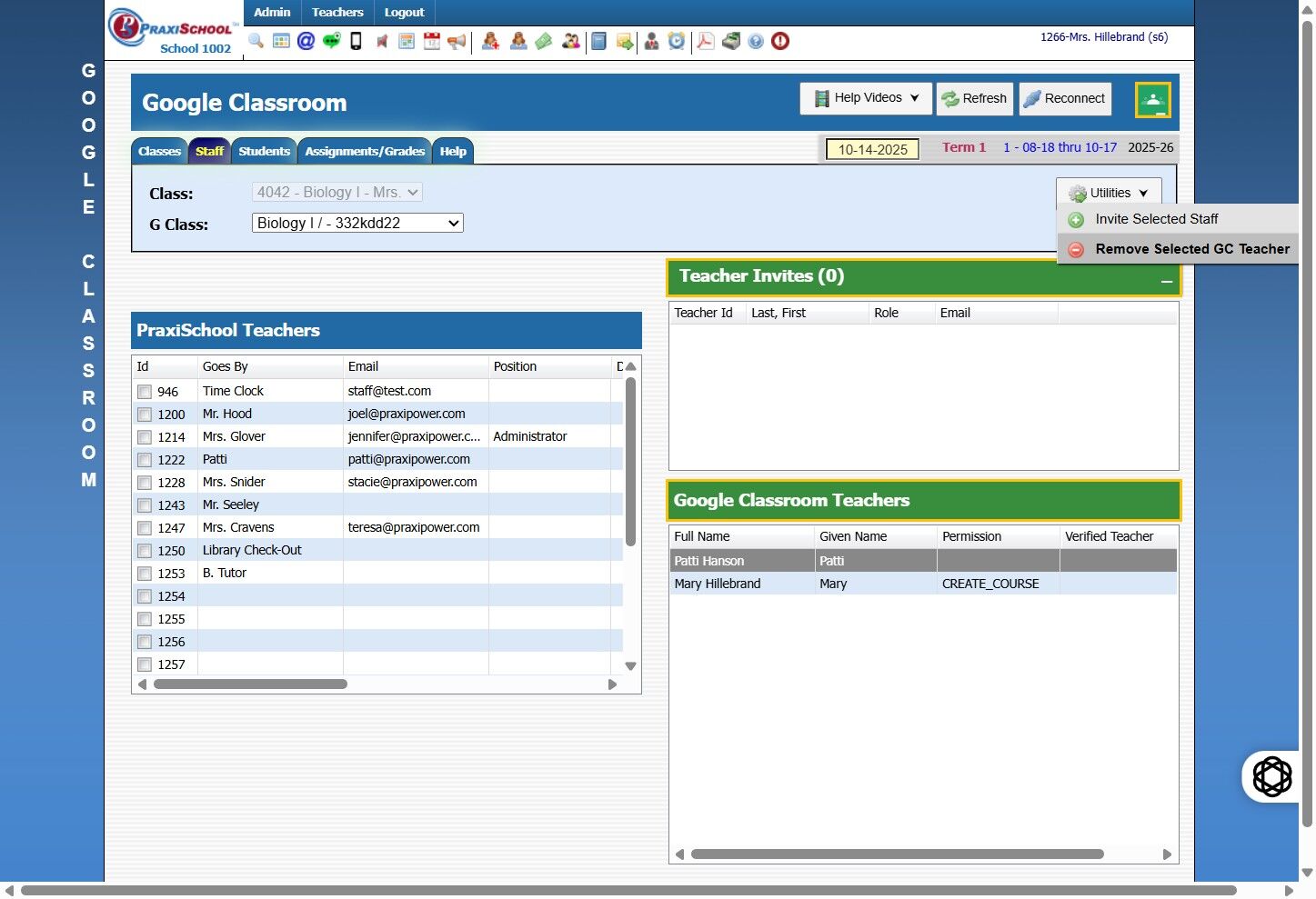The image size is (1316, 899).
Task: Click the group of people icon
Action: click(x=571, y=41)
